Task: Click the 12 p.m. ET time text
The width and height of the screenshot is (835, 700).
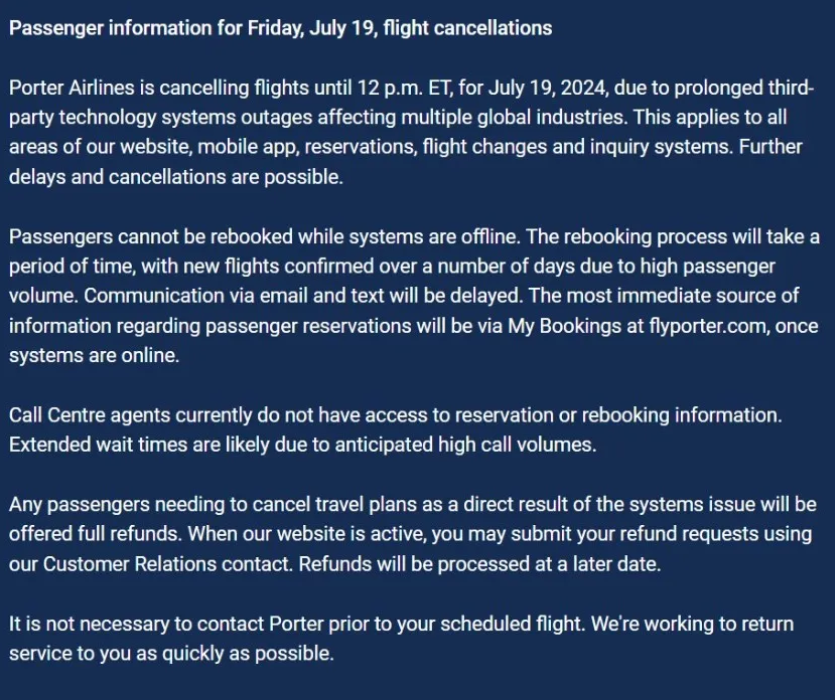Action: [404, 87]
